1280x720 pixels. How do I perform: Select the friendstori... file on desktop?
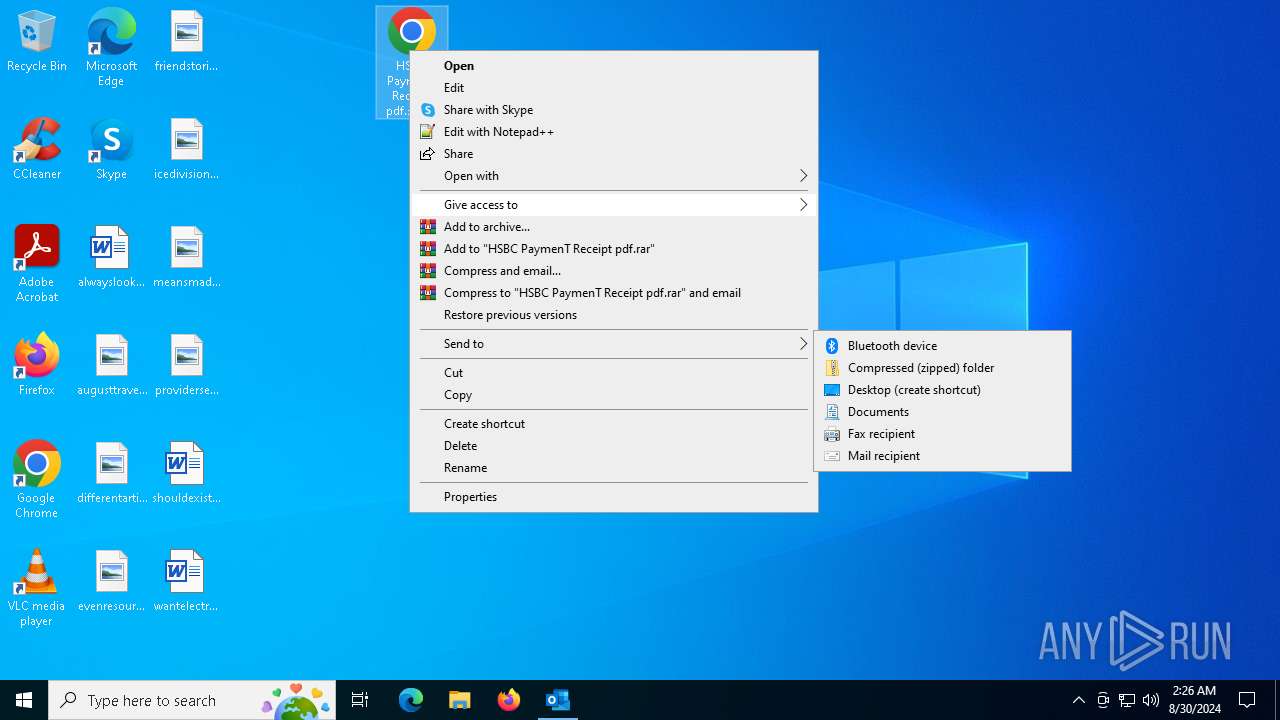pos(186,42)
